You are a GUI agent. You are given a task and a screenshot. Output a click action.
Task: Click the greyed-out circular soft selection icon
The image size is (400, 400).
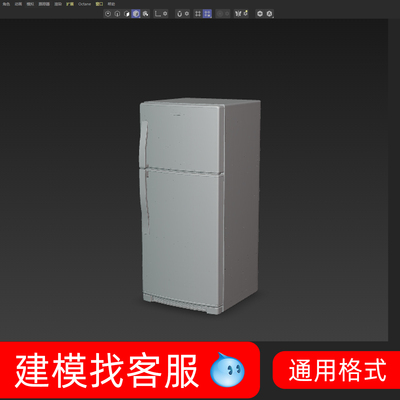219,14
